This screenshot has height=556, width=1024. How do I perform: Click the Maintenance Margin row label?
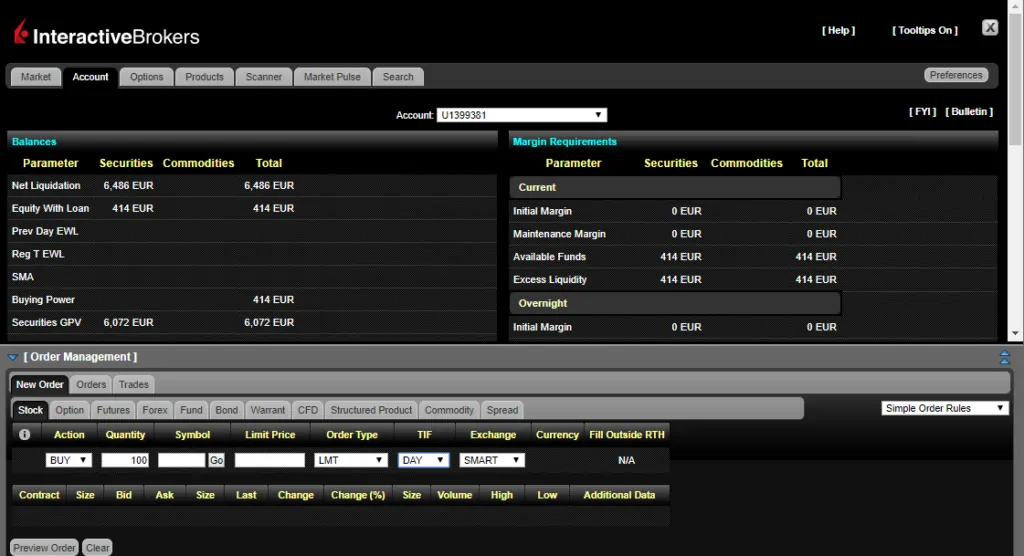559,234
